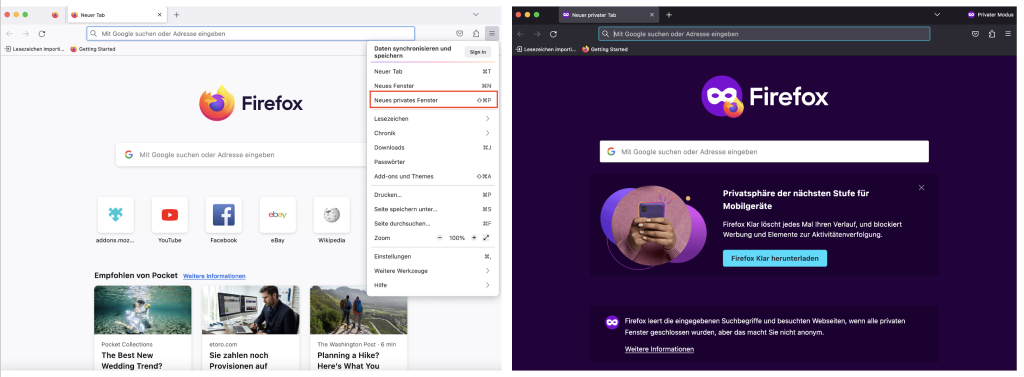Expand Weitere Werkzeuge submenu
Viewport: 1024px width, 377px height.
tap(433, 270)
